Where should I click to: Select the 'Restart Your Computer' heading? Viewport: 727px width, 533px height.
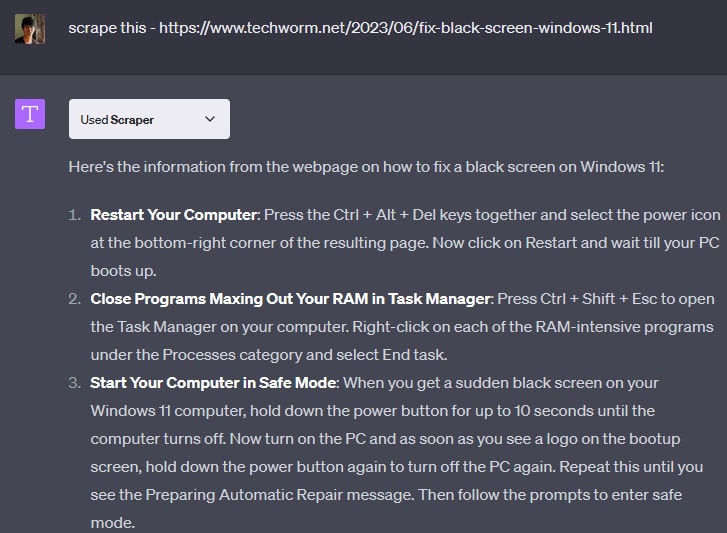click(174, 214)
